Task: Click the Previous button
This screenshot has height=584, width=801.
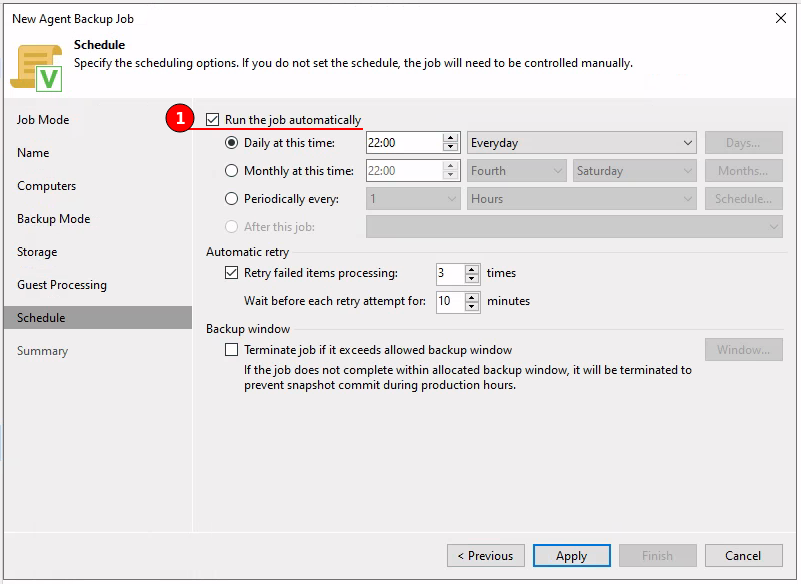Action: pos(485,555)
